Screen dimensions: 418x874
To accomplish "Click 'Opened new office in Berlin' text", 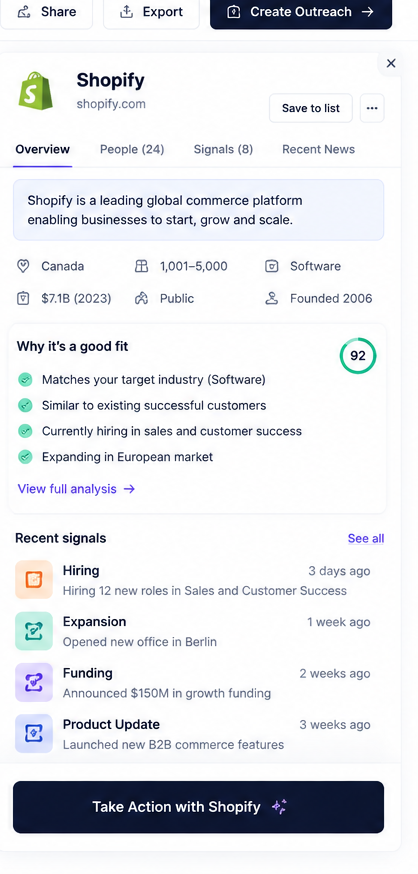I will (x=139, y=642).
